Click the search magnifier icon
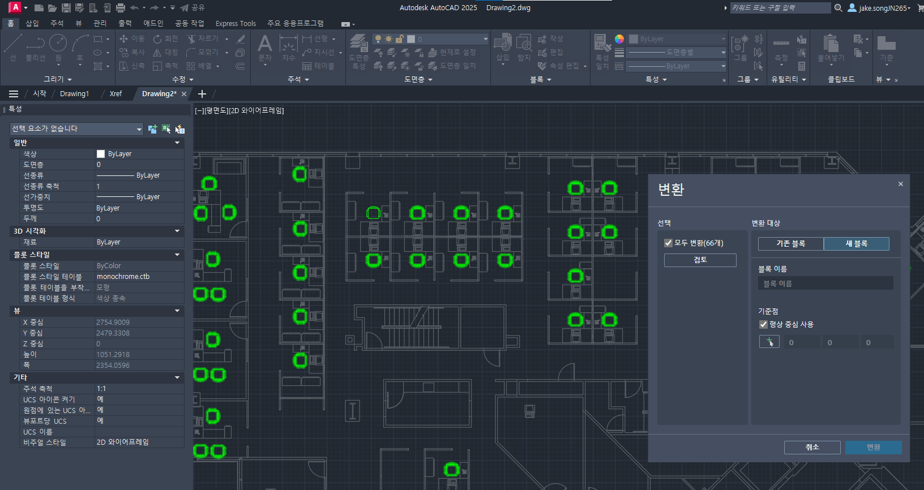 coord(838,8)
